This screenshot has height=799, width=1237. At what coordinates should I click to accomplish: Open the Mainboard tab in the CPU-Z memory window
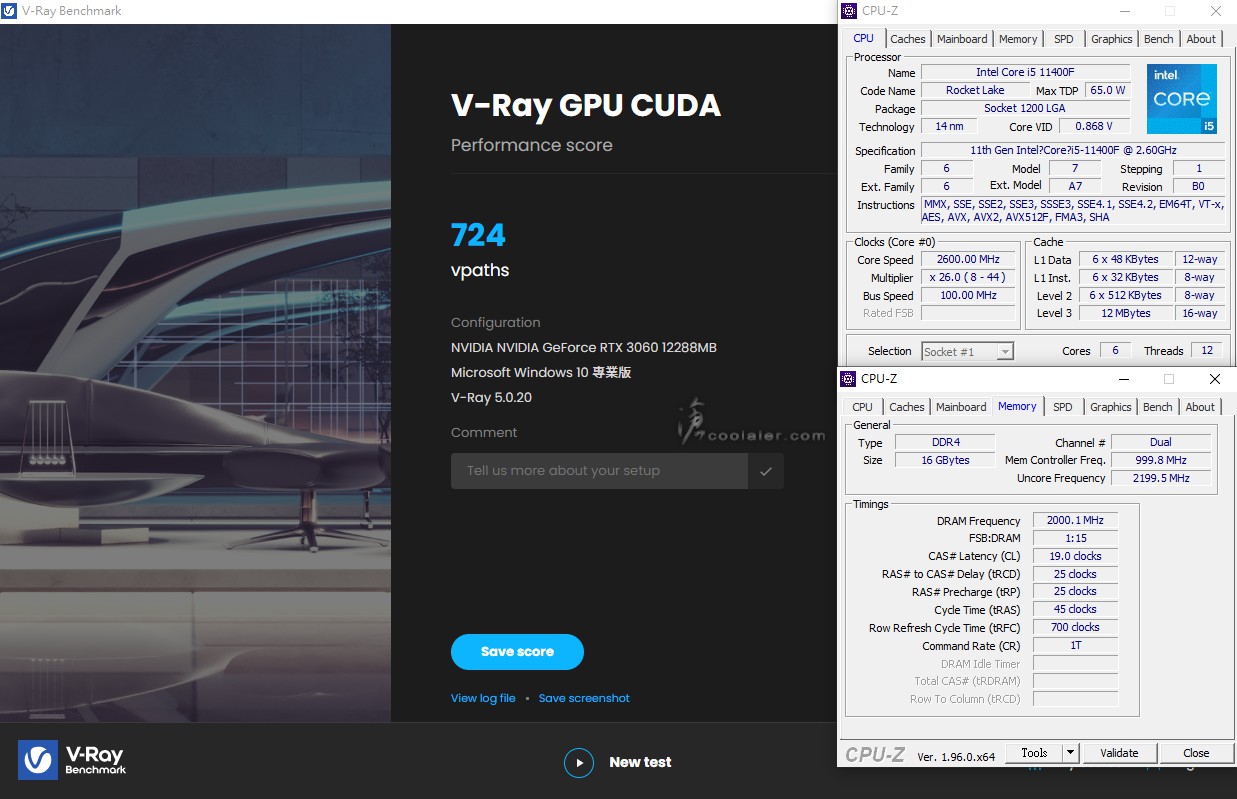[961, 407]
